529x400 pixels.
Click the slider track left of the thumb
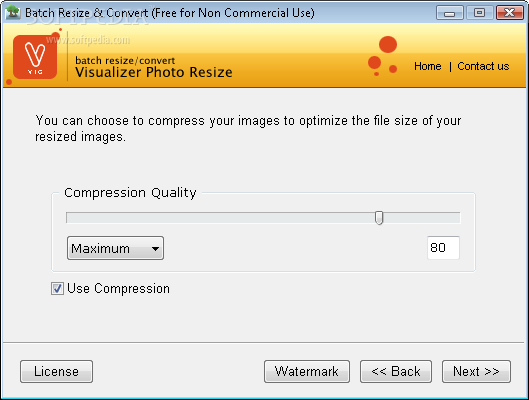point(221,218)
